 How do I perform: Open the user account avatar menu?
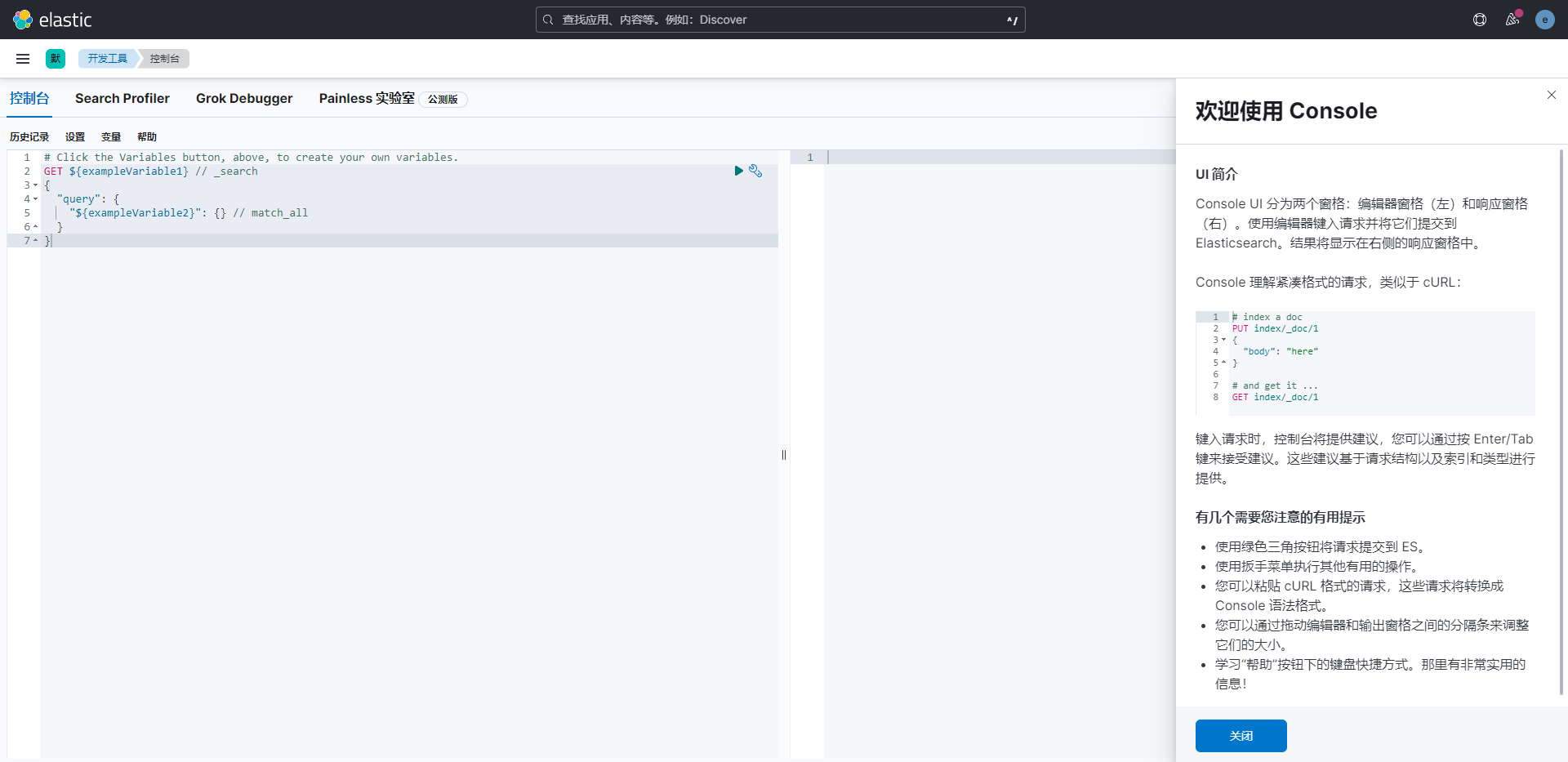pos(1545,20)
